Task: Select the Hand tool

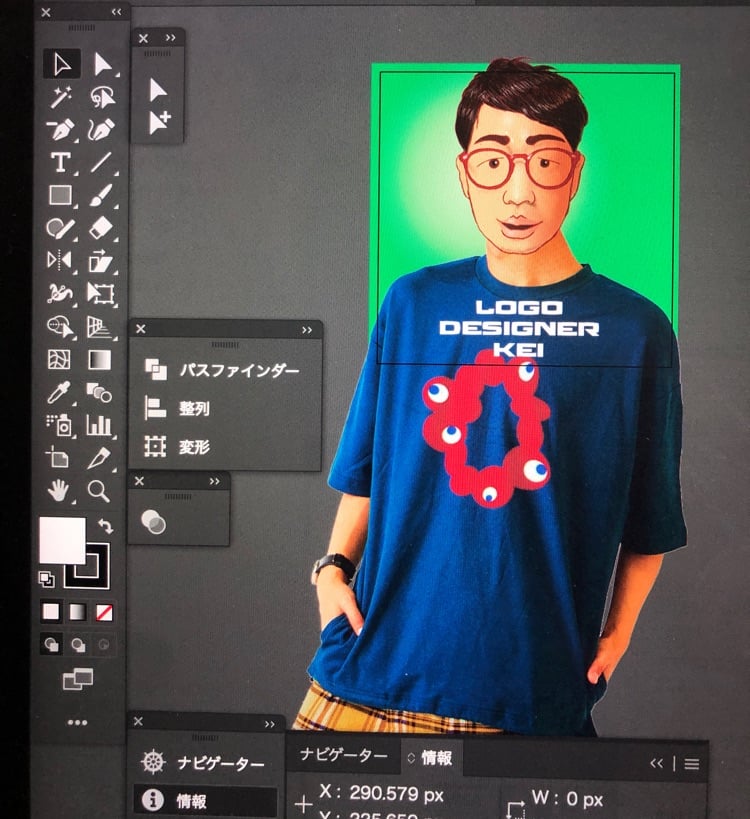Action: tap(60, 490)
